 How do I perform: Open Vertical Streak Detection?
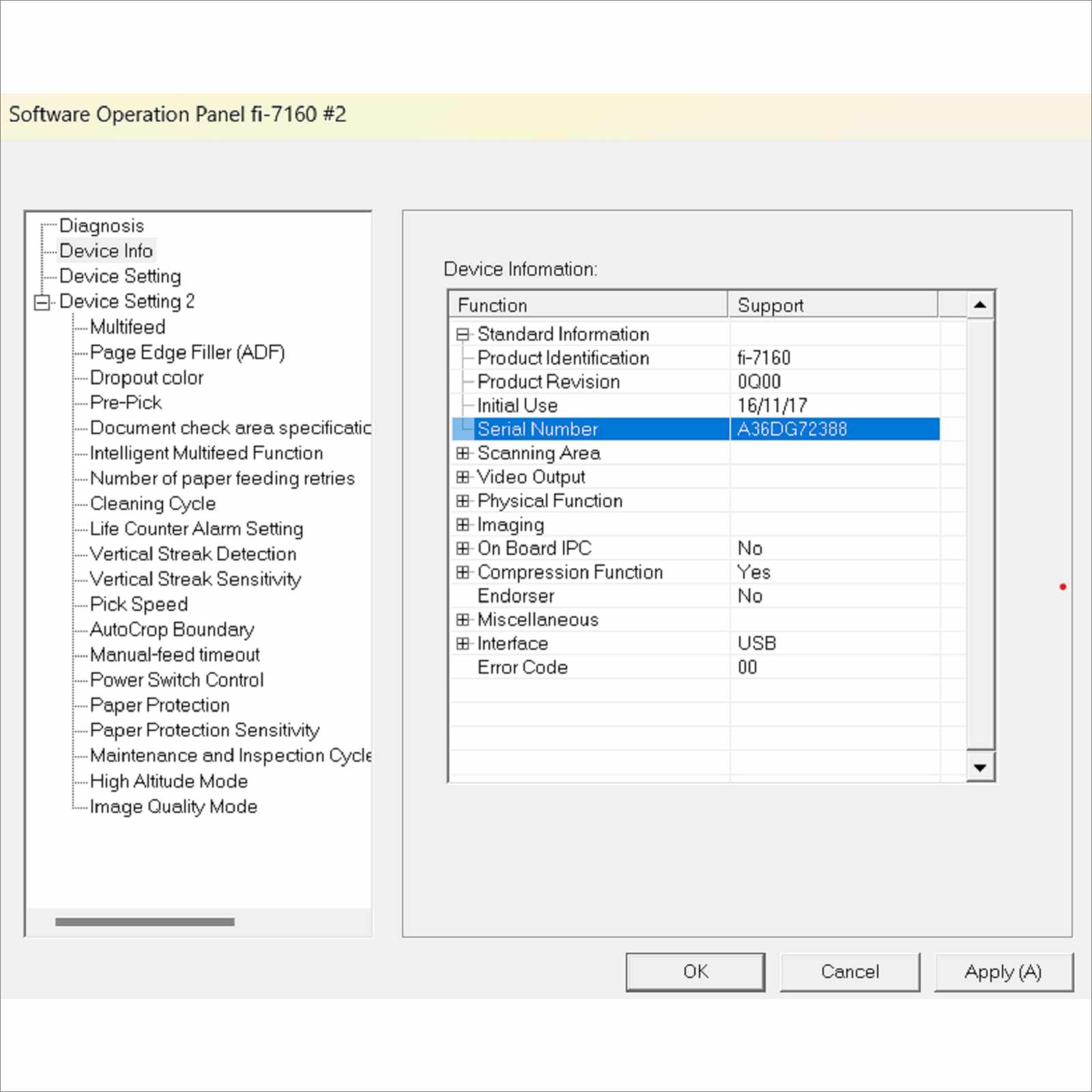pos(193,554)
